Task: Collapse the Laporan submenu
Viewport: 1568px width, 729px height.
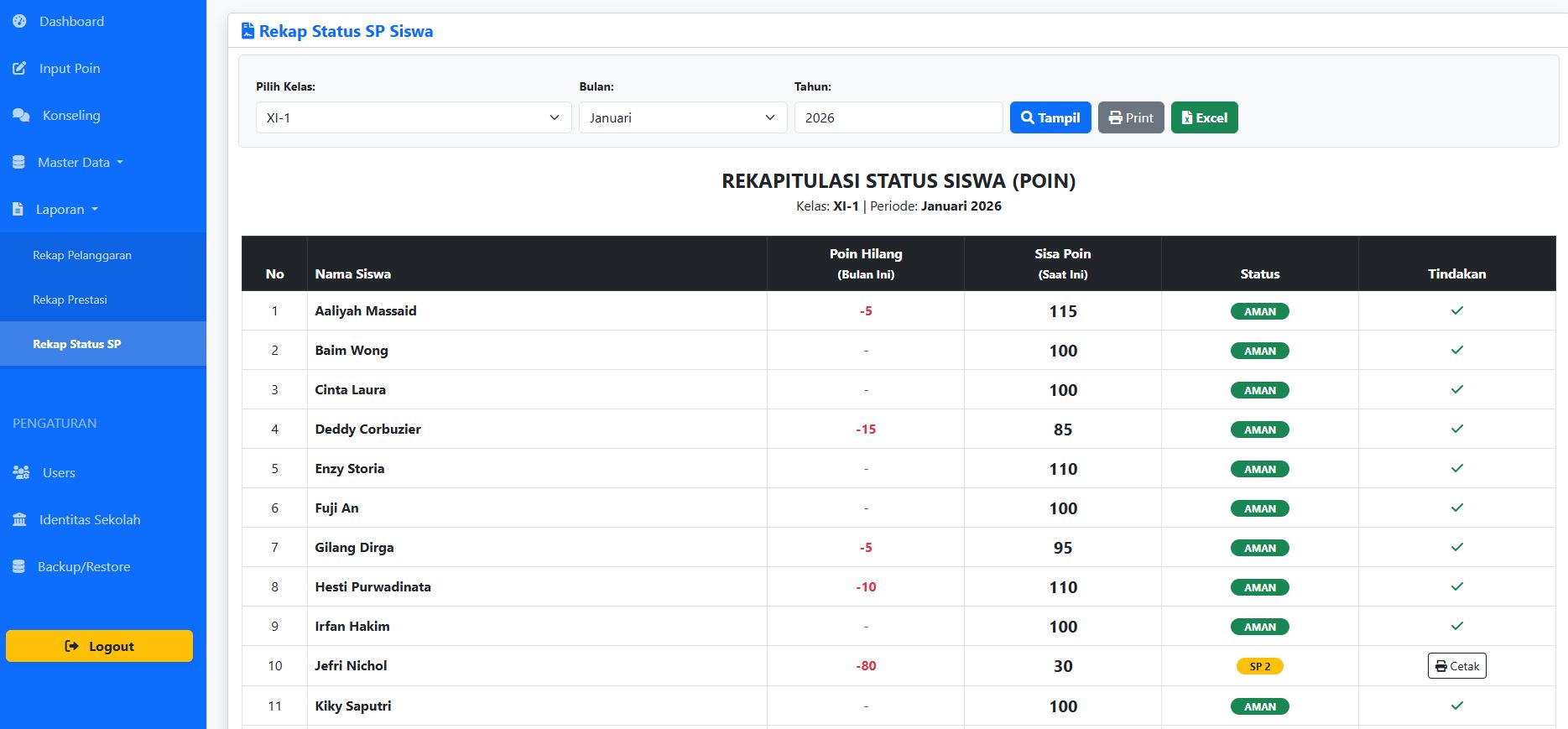Action: click(x=67, y=209)
